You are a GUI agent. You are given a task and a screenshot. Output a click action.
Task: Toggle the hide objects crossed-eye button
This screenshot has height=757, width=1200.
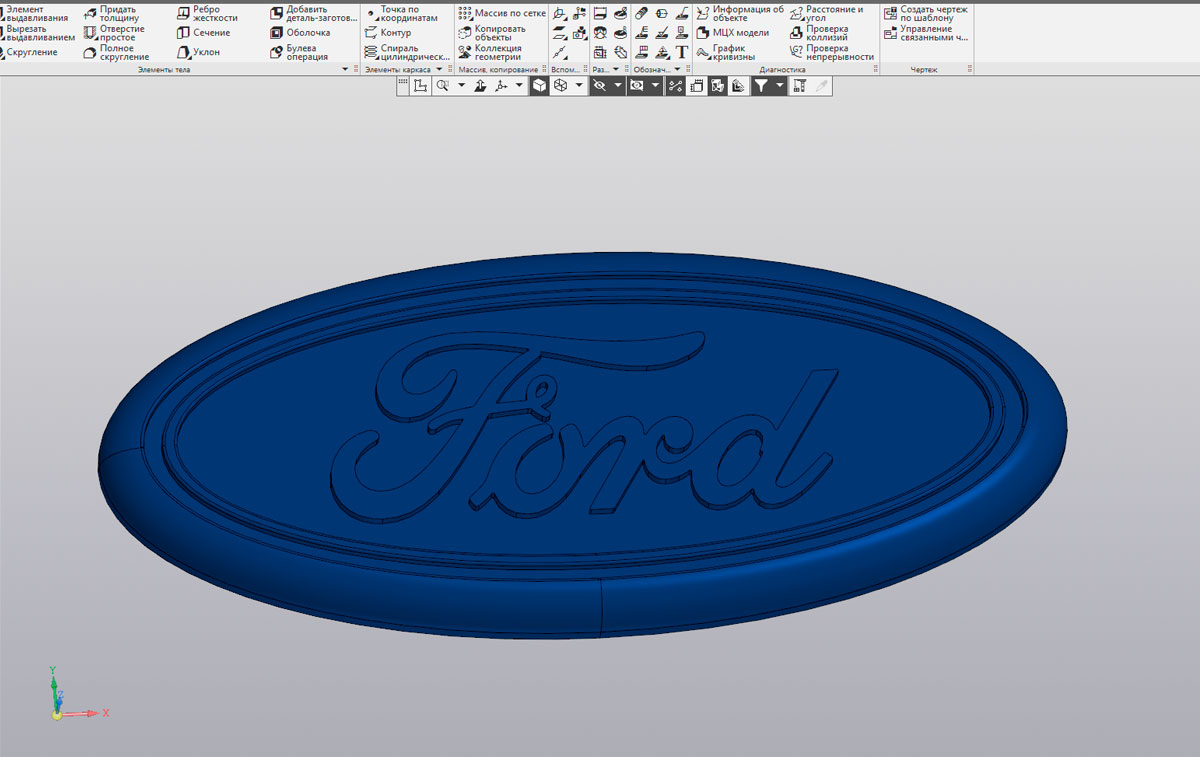click(600, 86)
